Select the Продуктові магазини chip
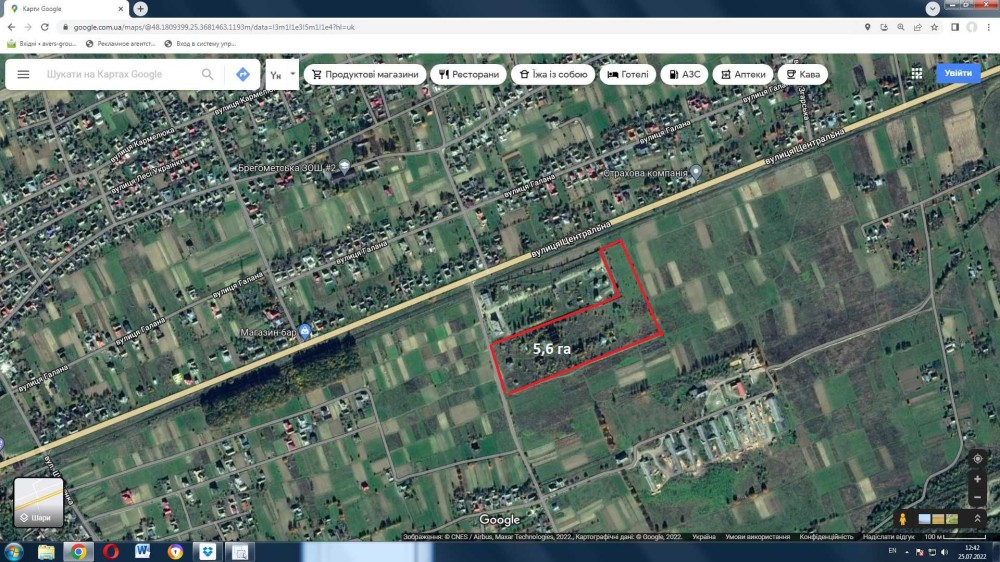The height and width of the screenshot is (562, 1000). pos(365,74)
